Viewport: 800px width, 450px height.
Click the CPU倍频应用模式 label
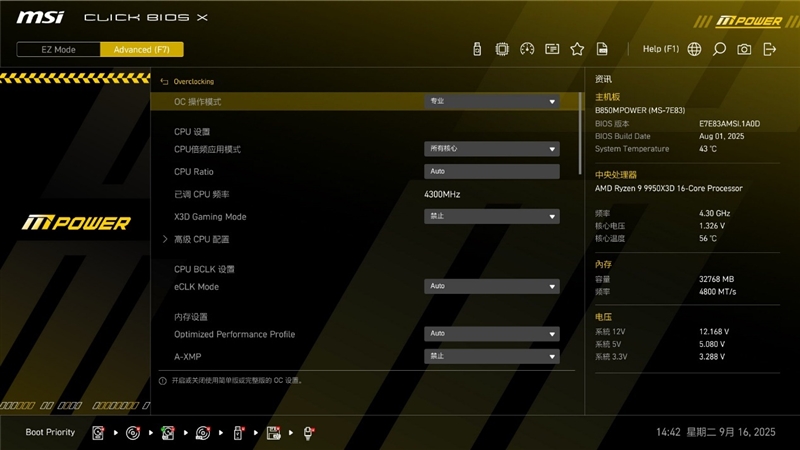tap(207, 149)
